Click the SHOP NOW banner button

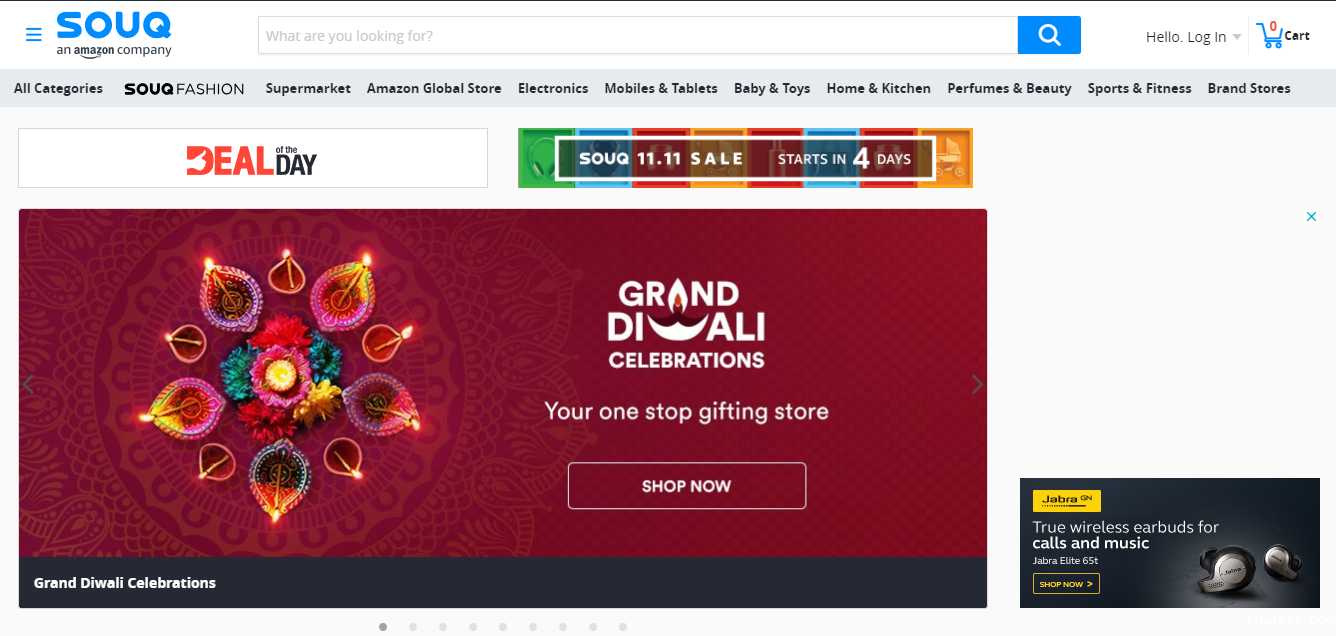click(687, 486)
